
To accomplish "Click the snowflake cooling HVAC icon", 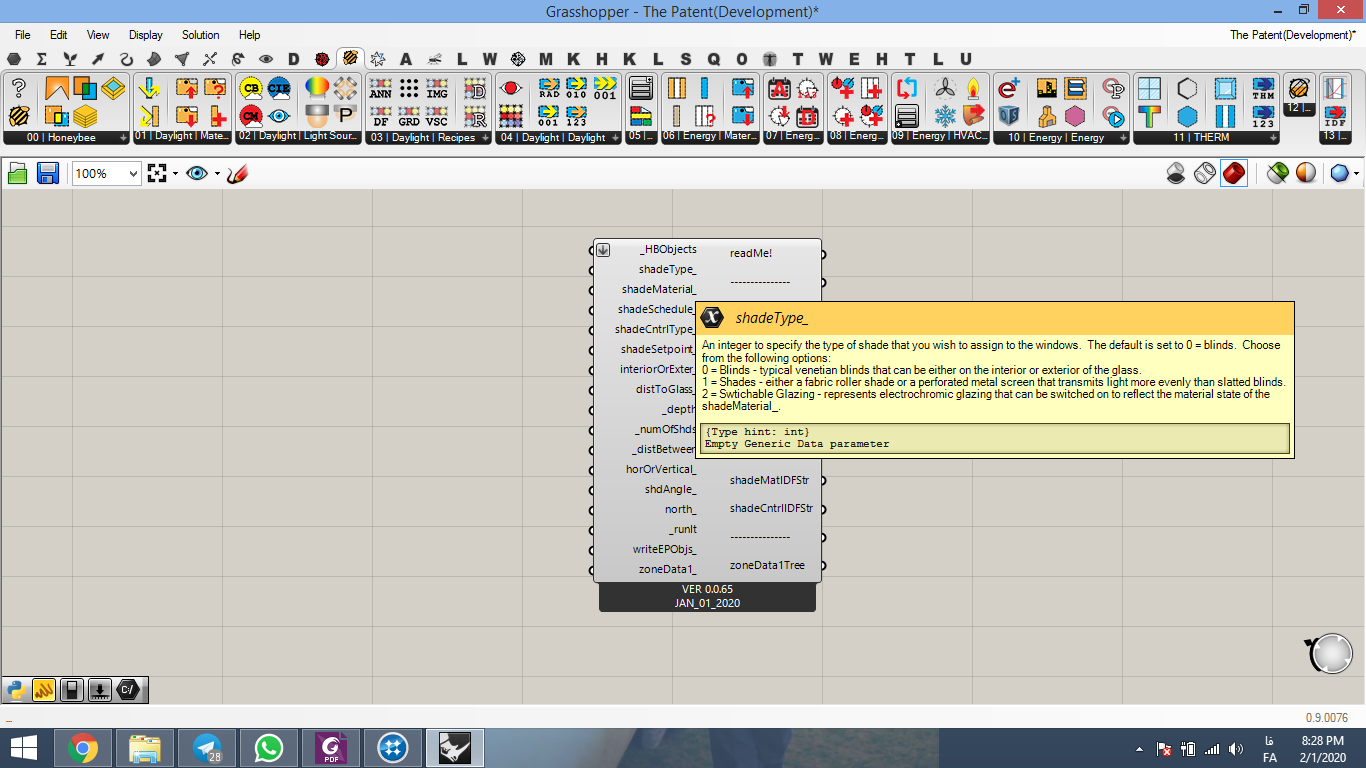I will [945, 116].
